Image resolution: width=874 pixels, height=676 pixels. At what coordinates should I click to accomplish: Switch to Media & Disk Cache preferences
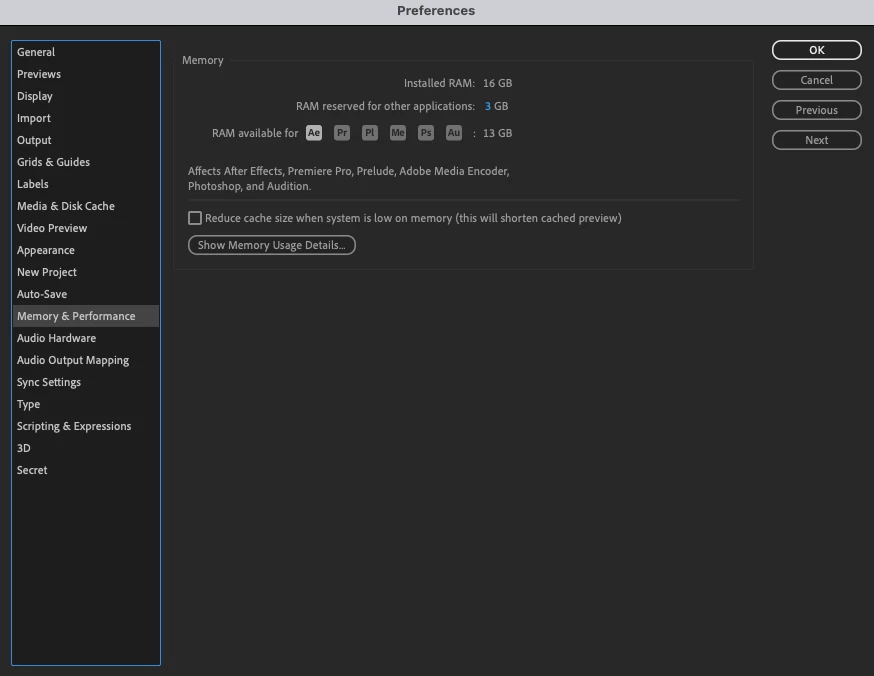click(x=86, y=206)
